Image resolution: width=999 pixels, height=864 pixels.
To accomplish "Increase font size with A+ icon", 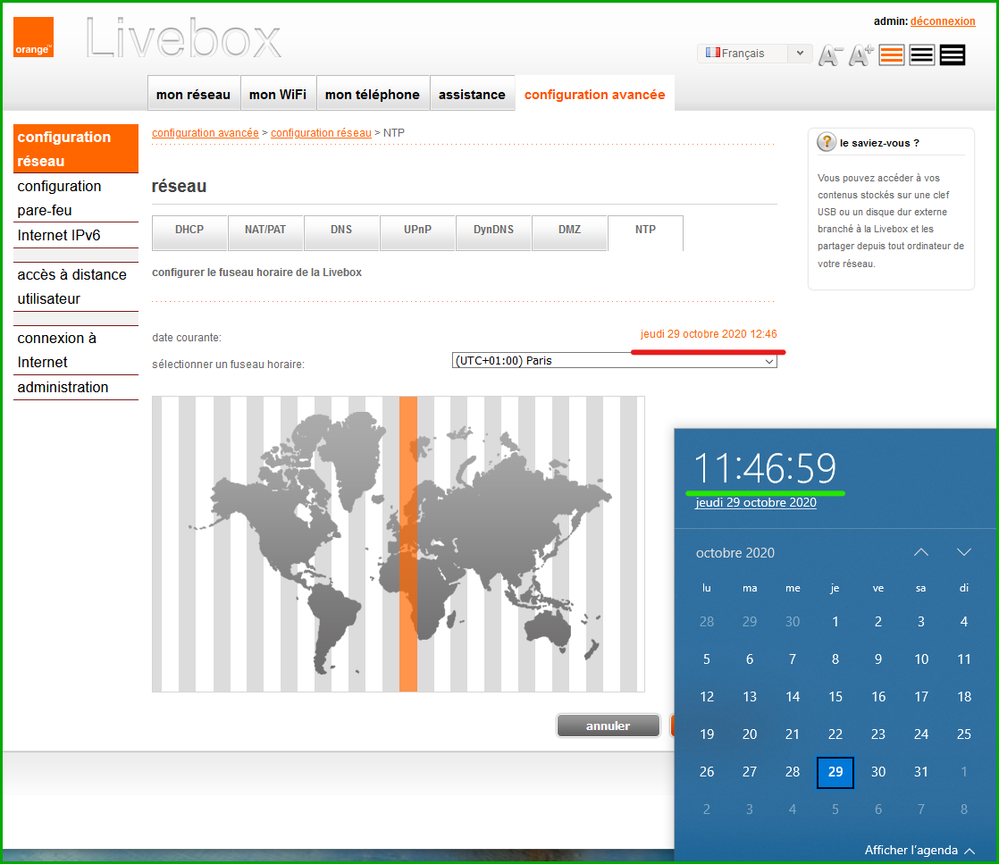I will point(861,55).
